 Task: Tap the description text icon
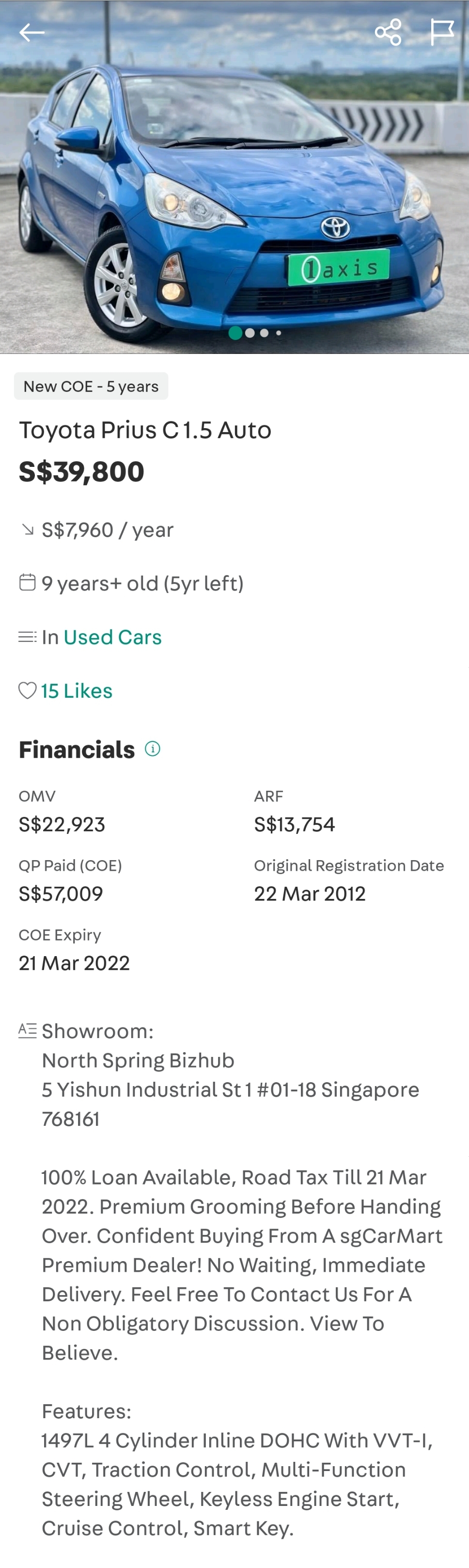27,1030
